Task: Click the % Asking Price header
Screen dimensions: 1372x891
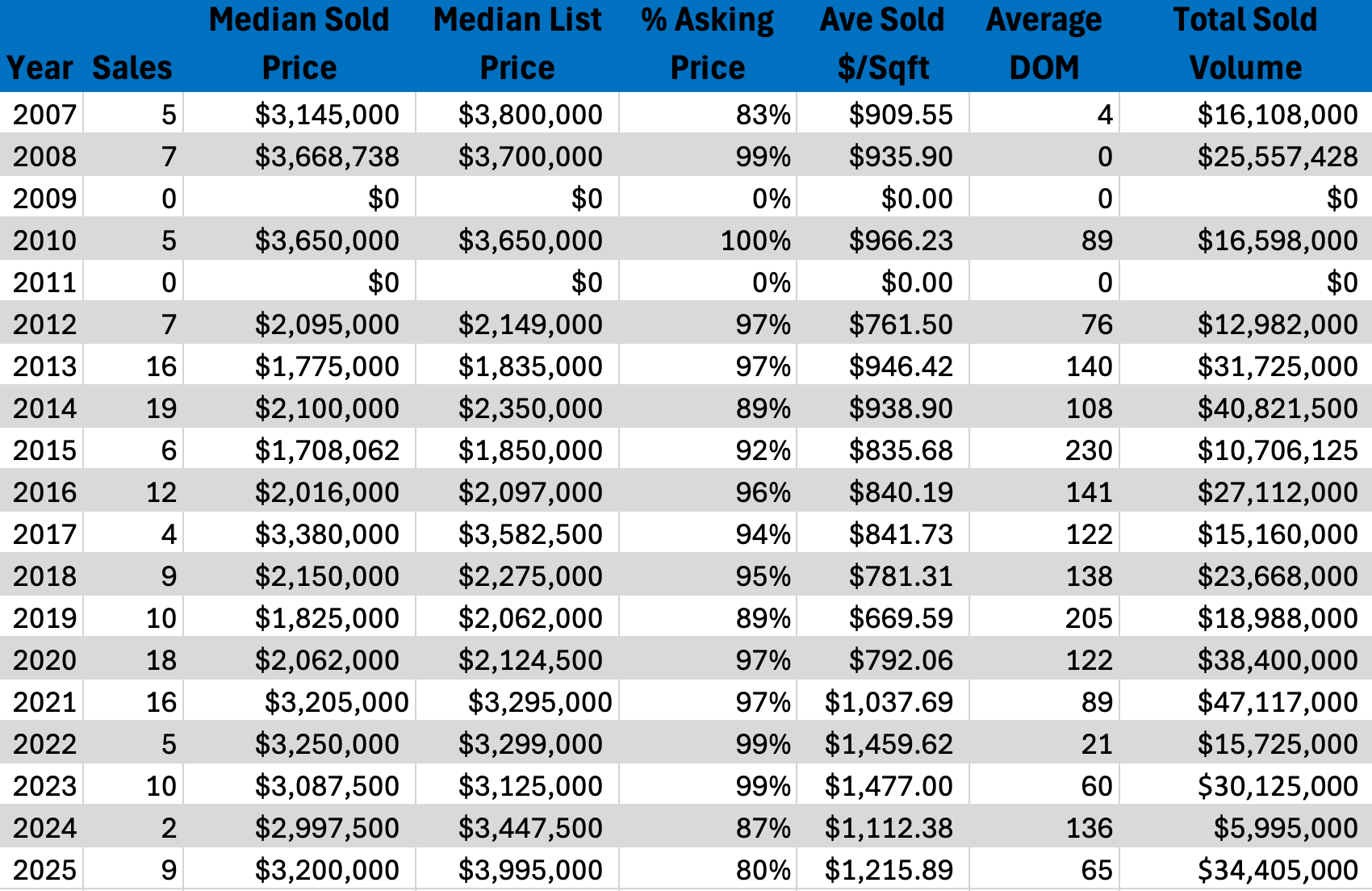Action: pos(708,44)
